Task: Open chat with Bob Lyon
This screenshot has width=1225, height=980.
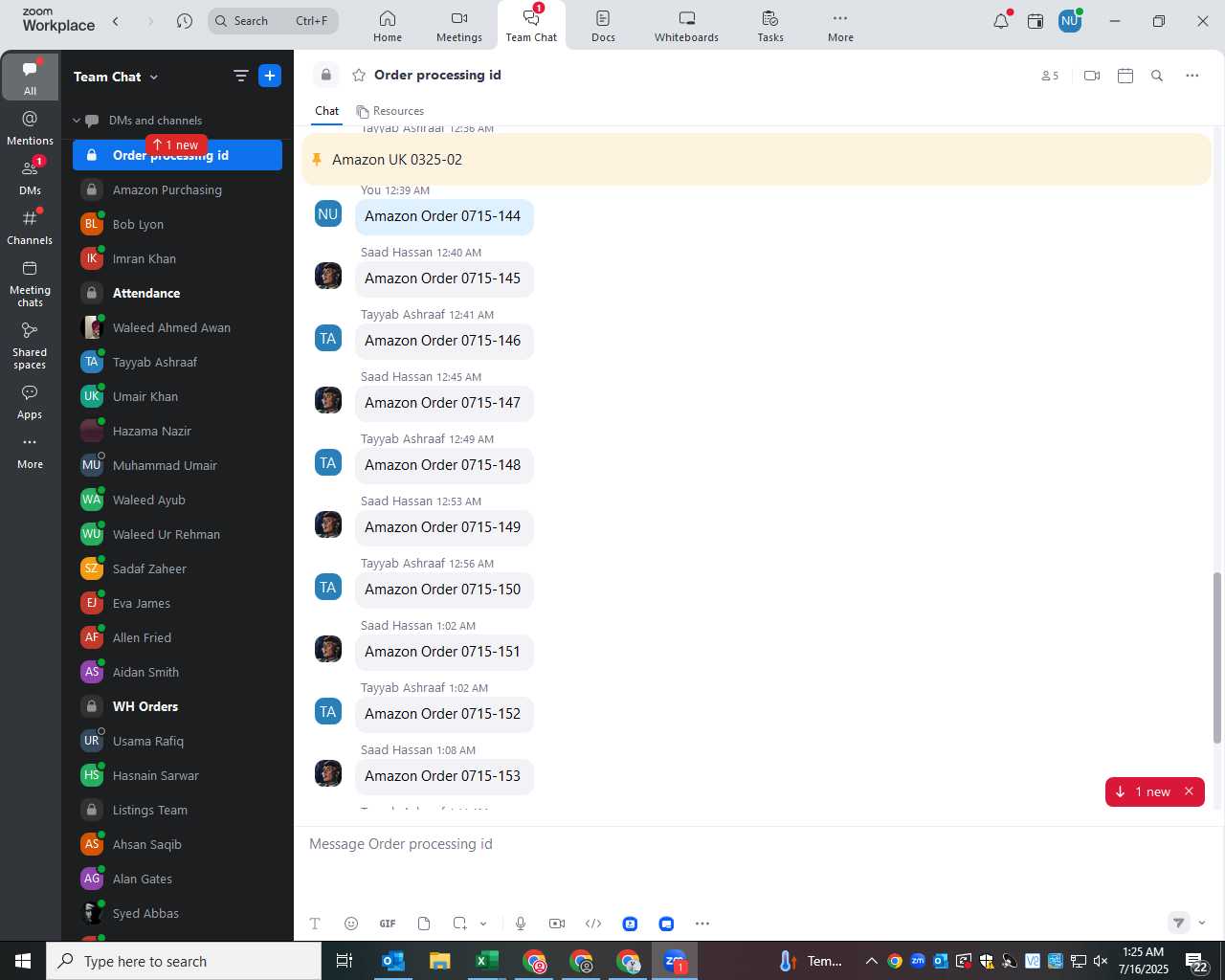Action: click(177, 224)
